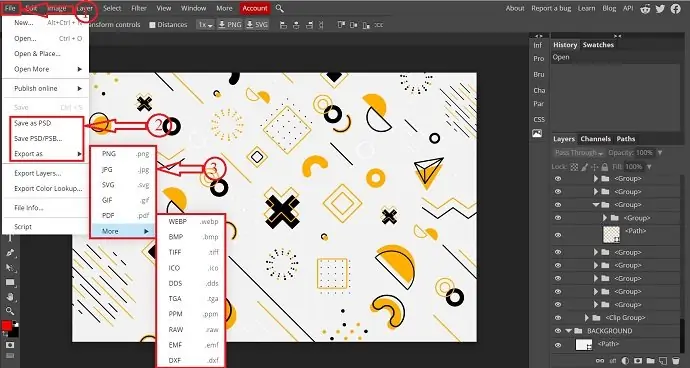This screenshot has width=690, height=368.
Task: Open the image icon side panel
Action: pyautogui.click(x=537, y=133)
